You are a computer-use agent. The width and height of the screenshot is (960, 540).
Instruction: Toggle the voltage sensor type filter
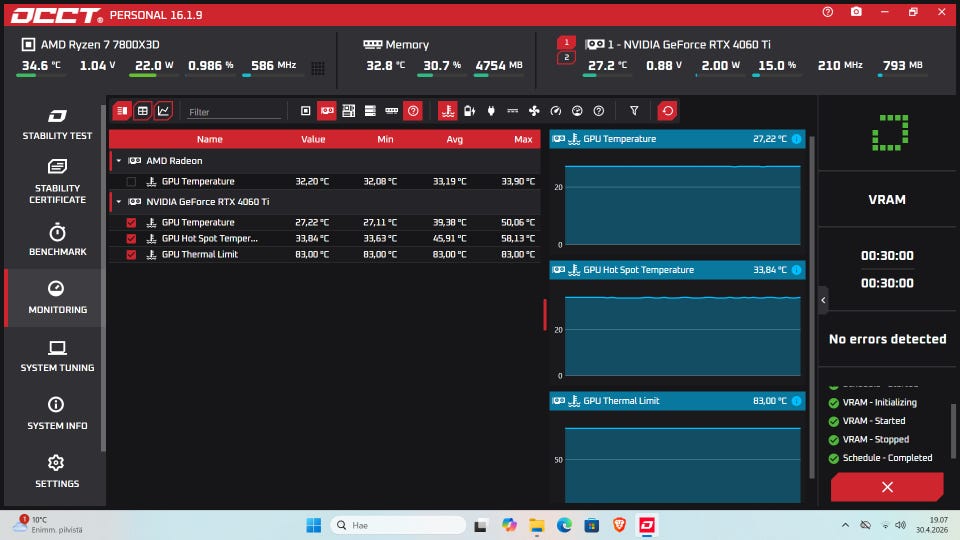coord(470,111)
